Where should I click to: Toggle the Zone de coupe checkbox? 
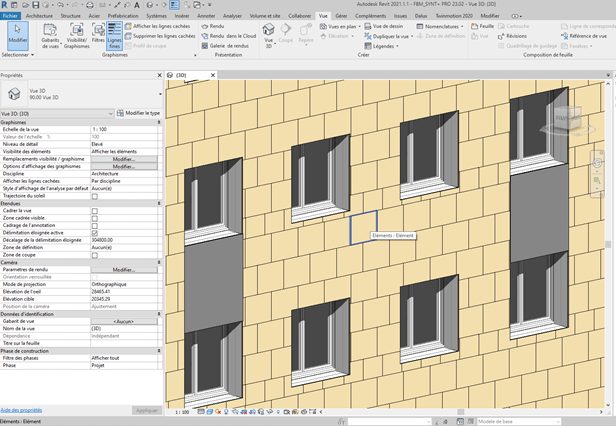pos(95,255)
